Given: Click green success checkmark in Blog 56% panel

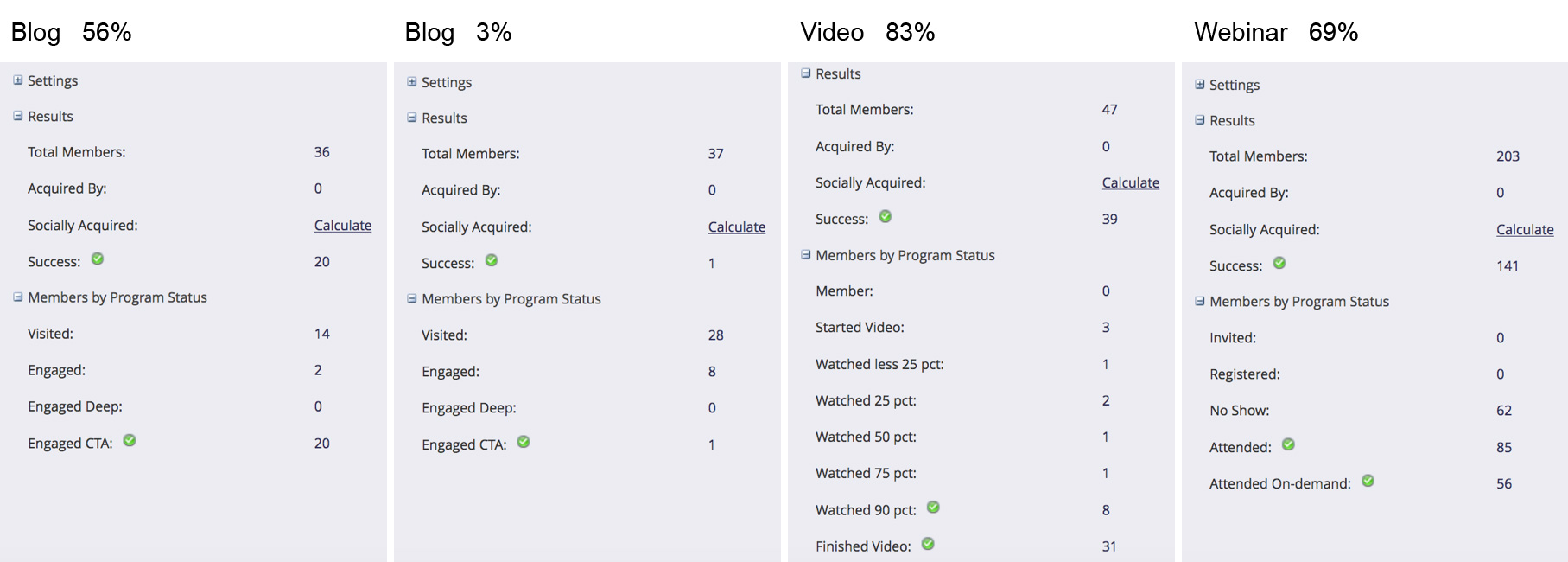Looking at the screenshot, I should [98, 259].
